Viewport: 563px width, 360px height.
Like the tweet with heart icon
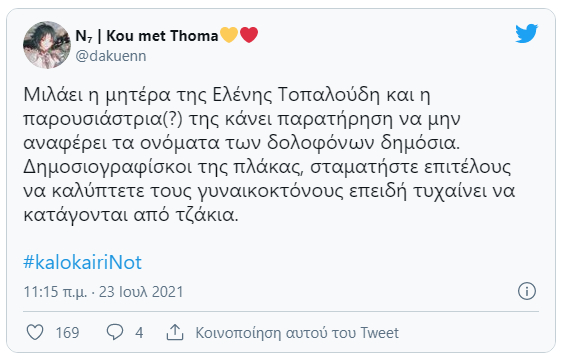pos(35,332)
